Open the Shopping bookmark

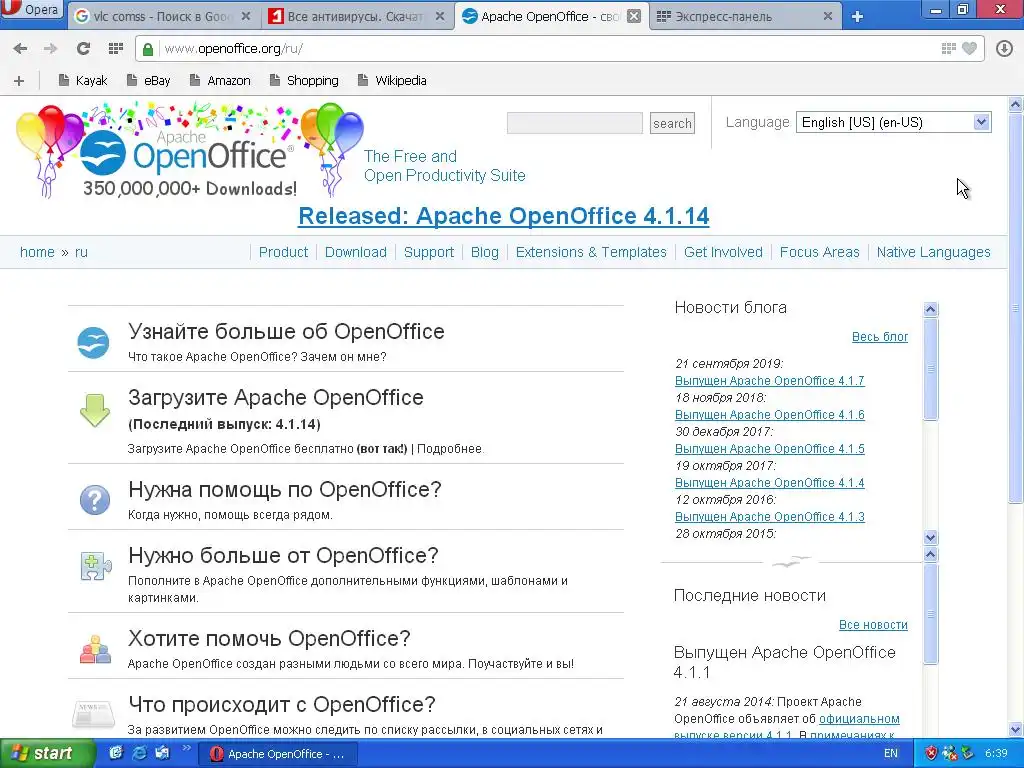(304, 80)
